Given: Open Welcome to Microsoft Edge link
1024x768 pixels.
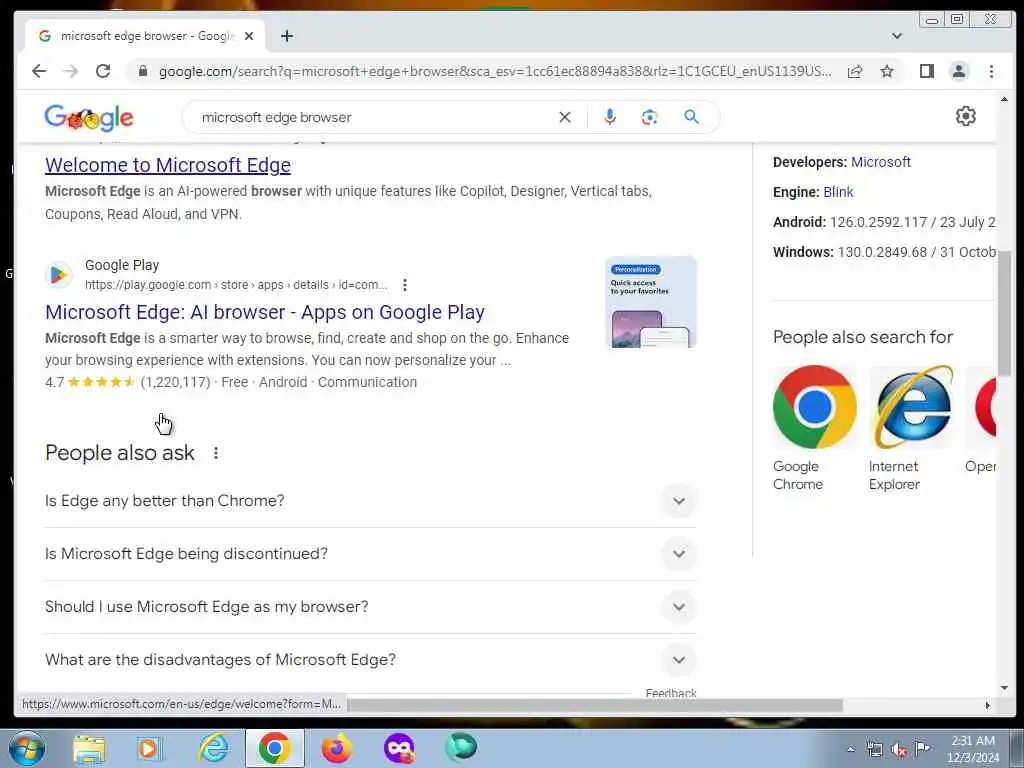Looking at the screenshot, I should coord(168,165).
